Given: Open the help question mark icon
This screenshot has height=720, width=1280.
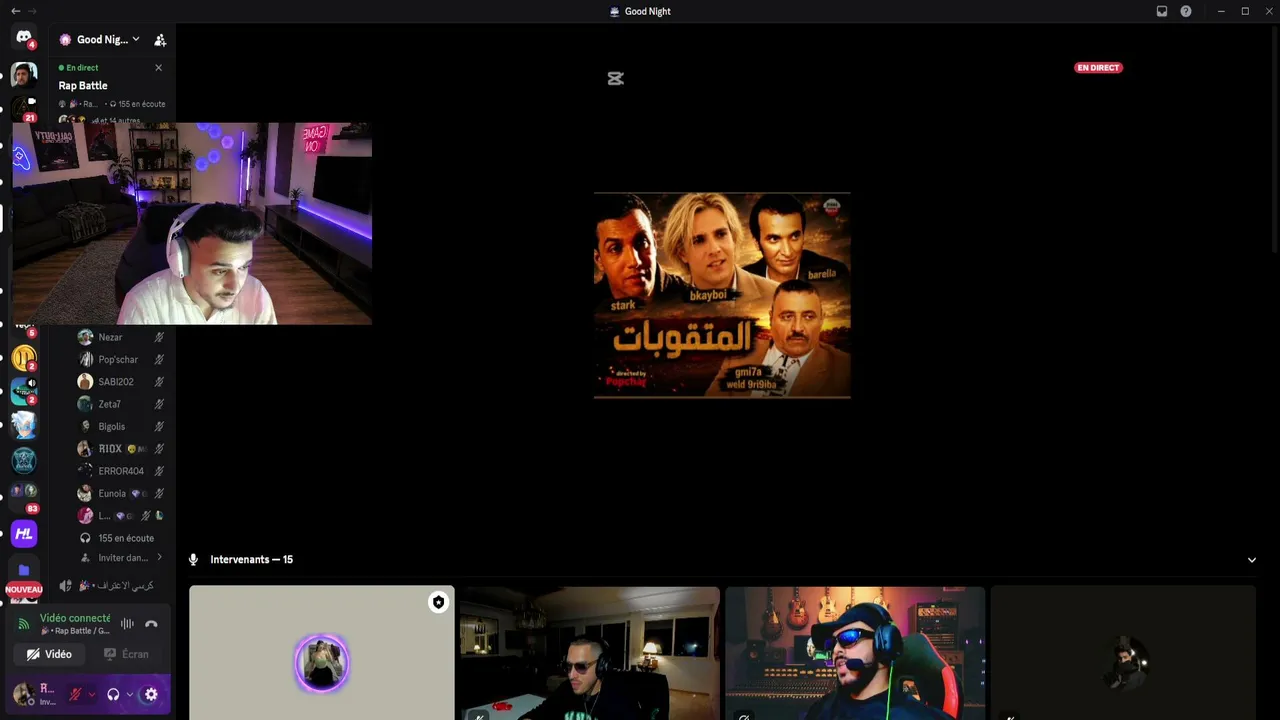Looking at the screenshot, I should tap(1186, 11).
